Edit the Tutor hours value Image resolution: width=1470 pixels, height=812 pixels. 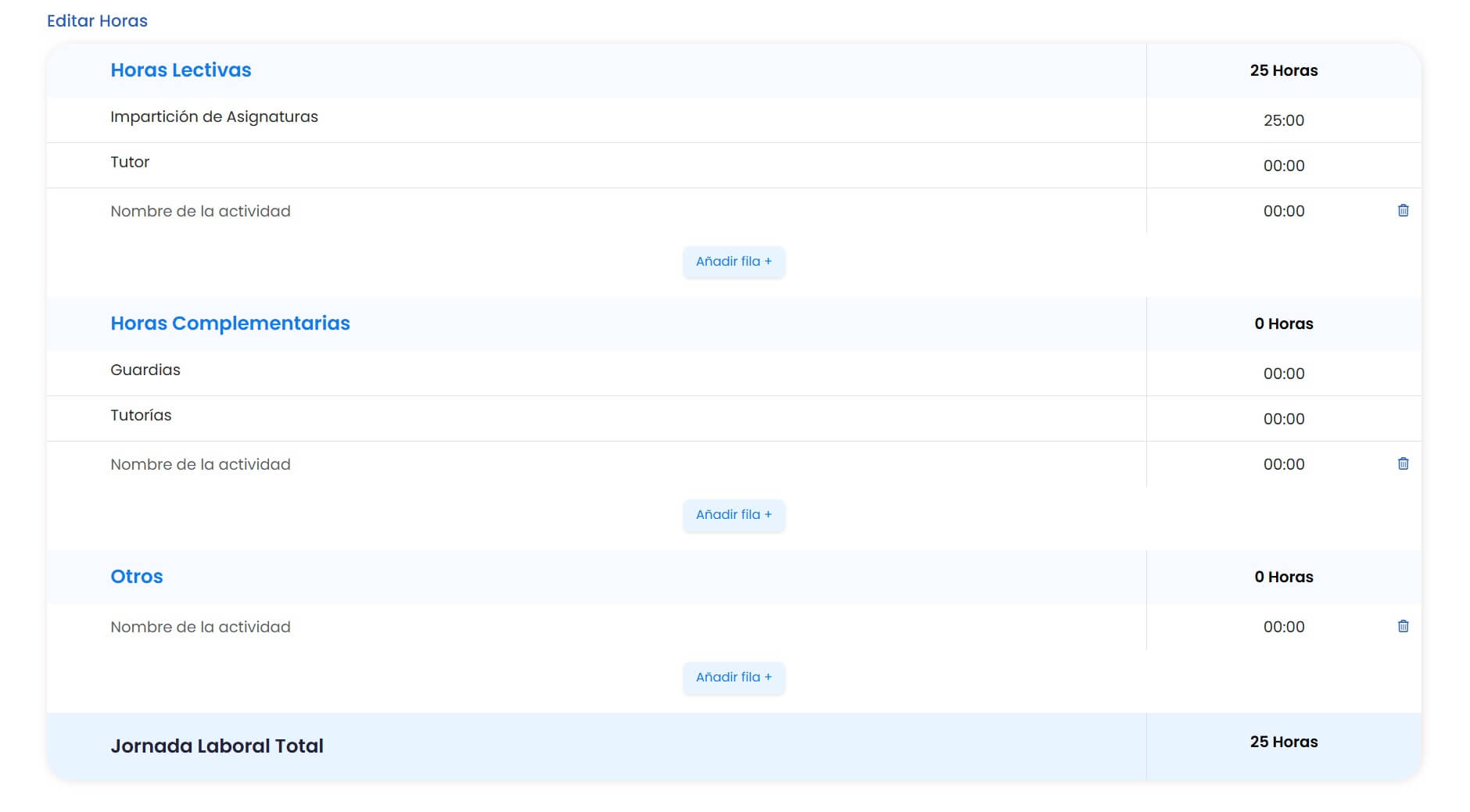[x=1284, y=166]
